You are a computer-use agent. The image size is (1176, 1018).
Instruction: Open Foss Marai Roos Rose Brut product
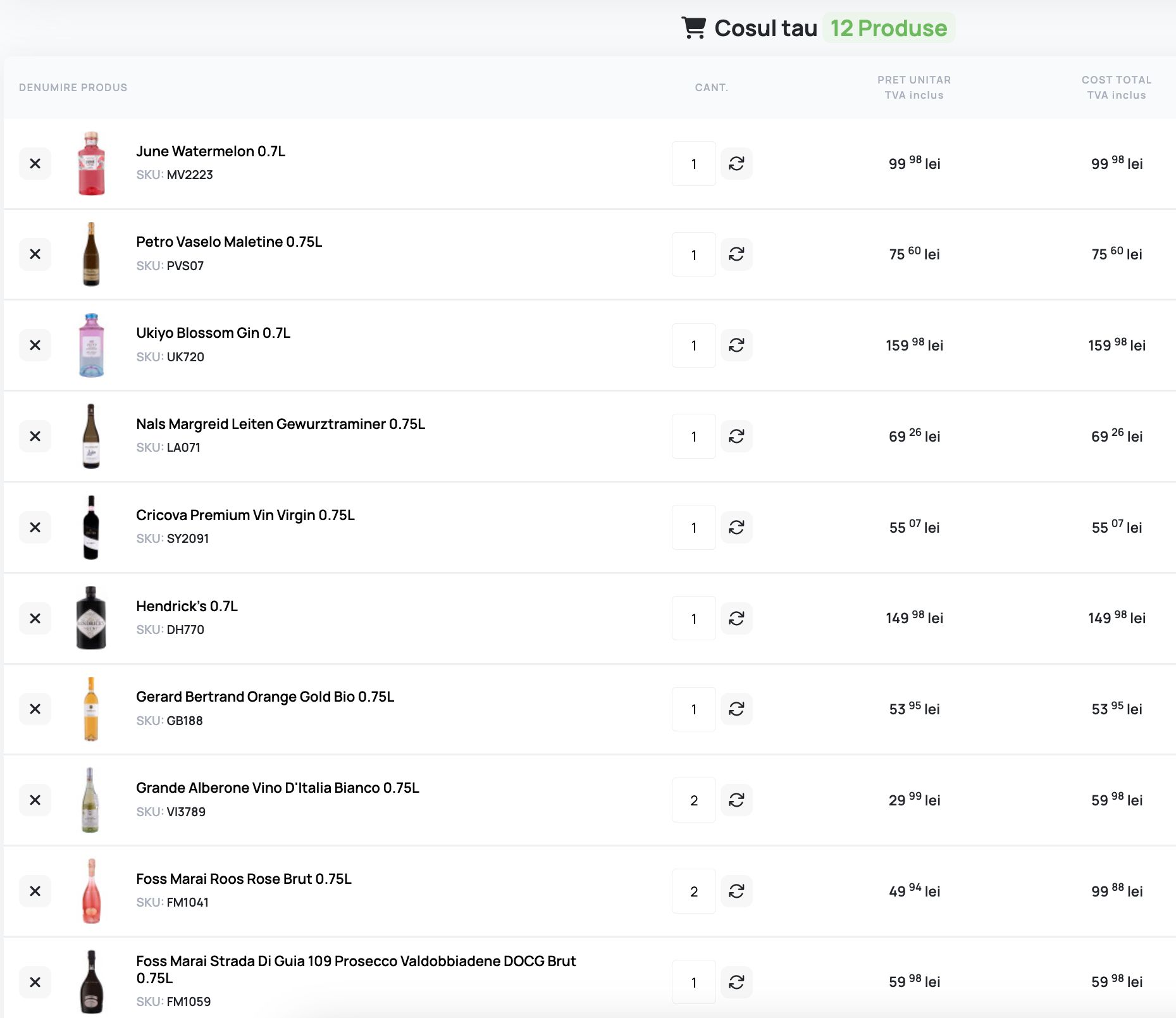point(244,879)
